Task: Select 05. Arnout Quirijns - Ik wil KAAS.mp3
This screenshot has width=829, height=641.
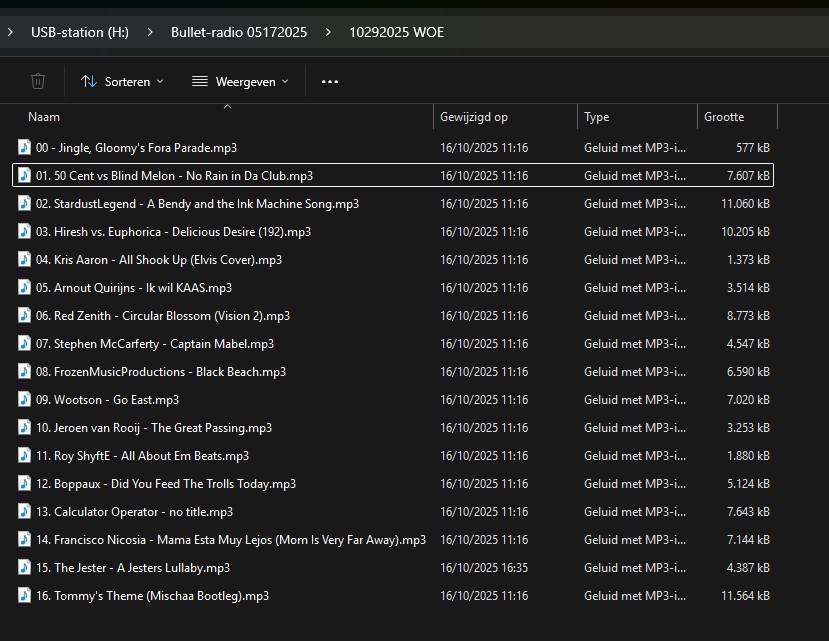Action: pos(134,288)
